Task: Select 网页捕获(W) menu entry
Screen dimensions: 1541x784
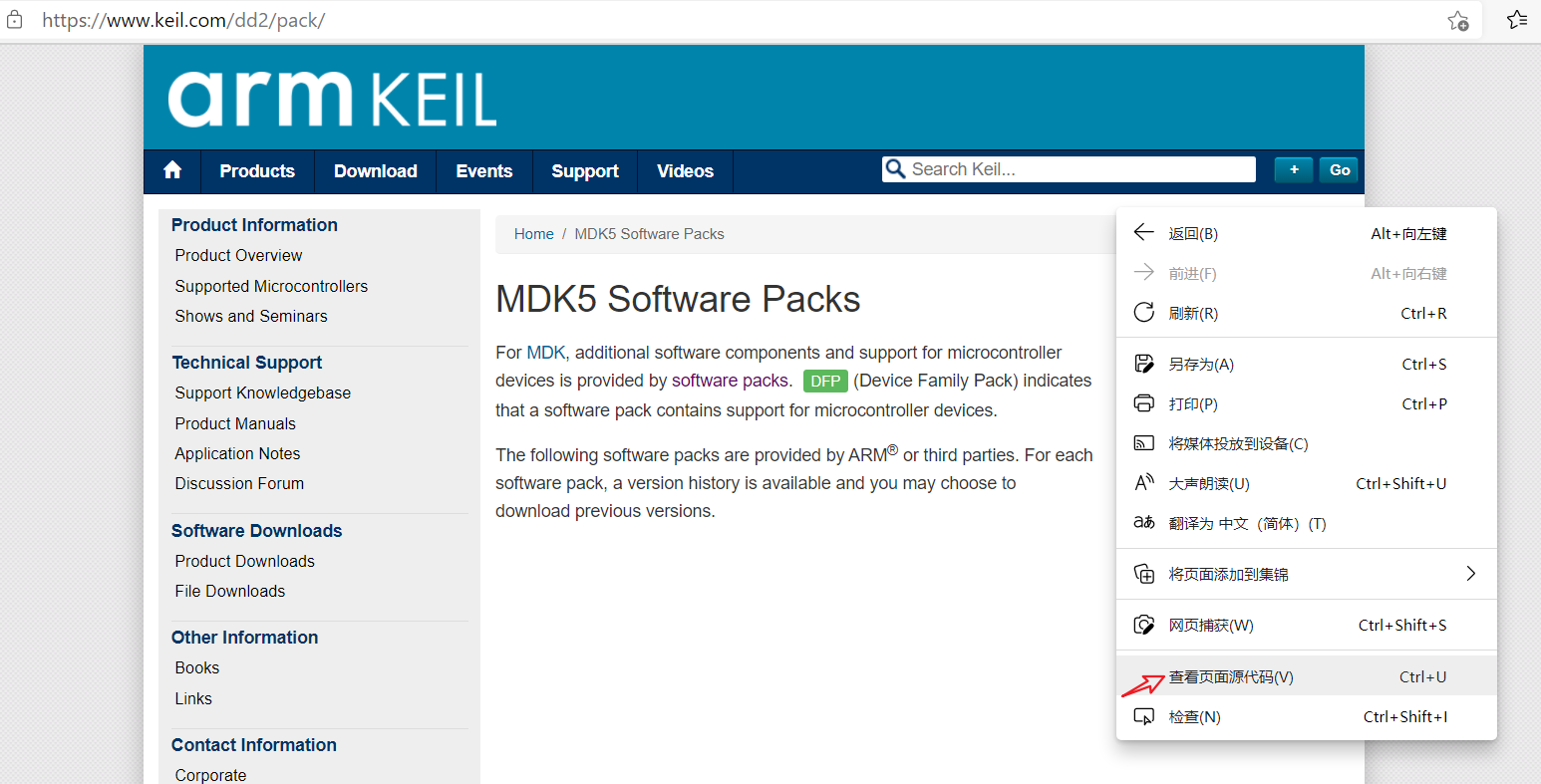Action: point(1307,625)
